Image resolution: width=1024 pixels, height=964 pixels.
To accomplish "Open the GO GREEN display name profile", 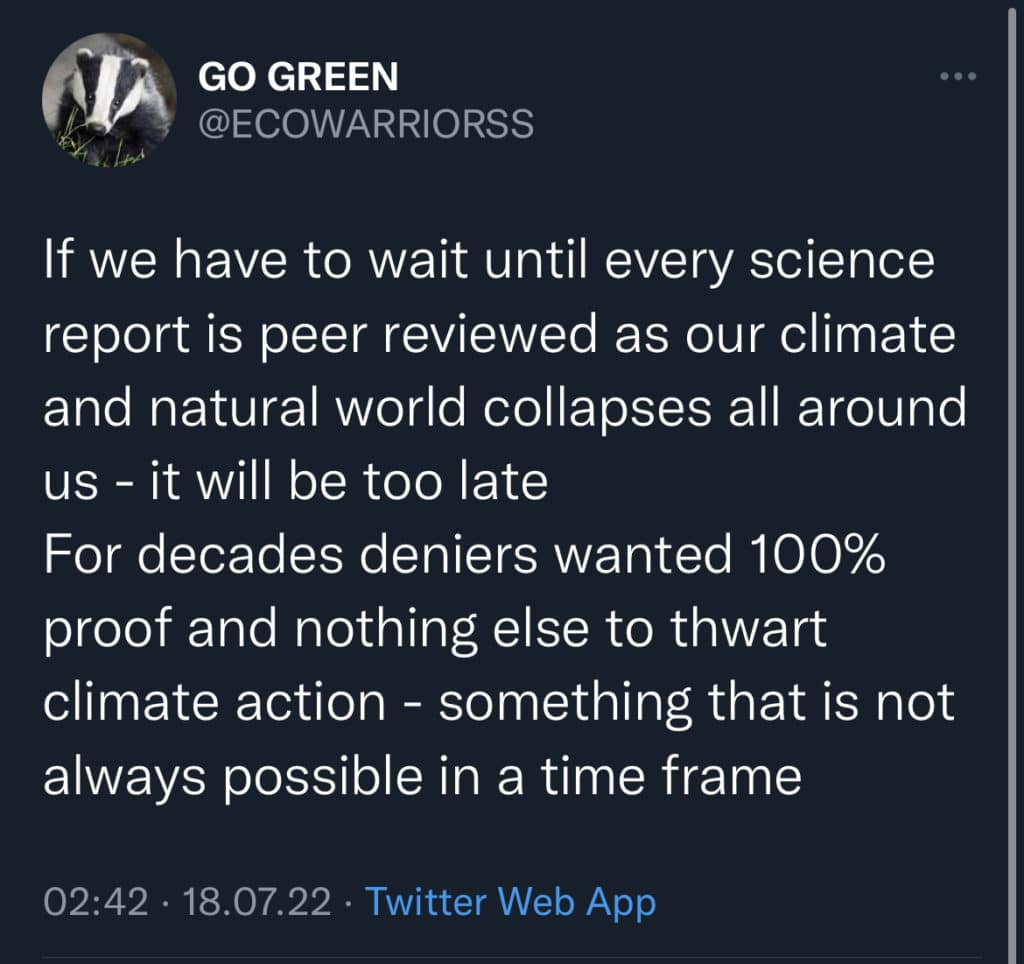I will point(298,76).
